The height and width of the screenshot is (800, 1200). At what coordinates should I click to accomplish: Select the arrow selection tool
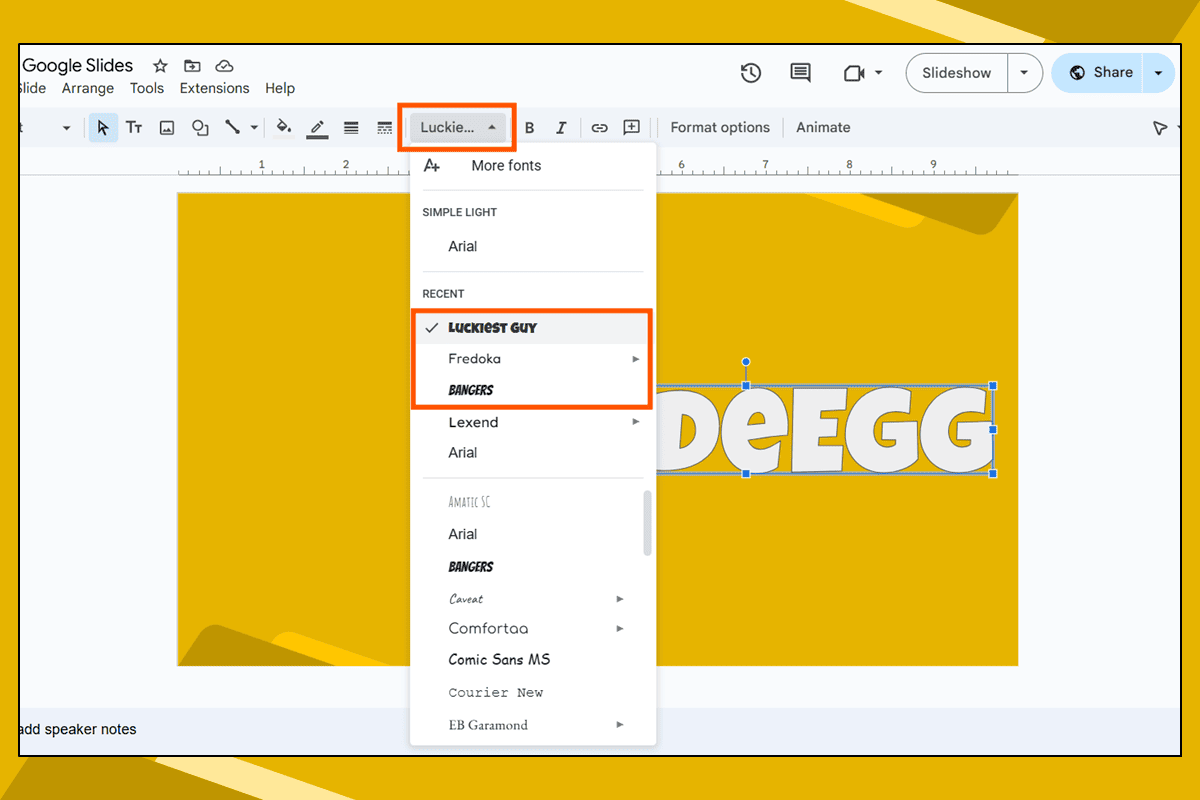[103, 127]
